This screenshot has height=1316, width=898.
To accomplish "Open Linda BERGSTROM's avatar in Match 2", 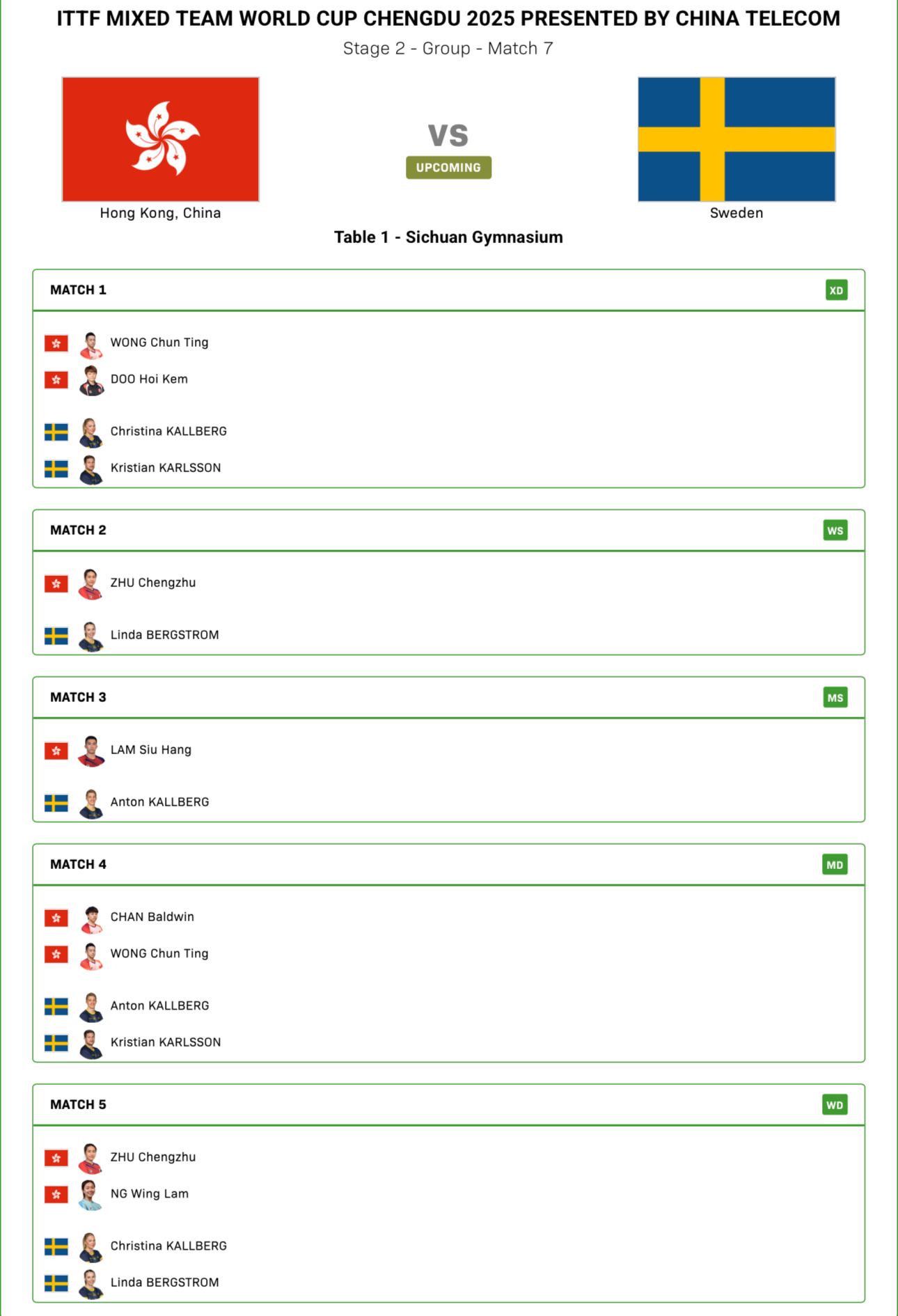I will pyautogui.click(x=91, y=636).
